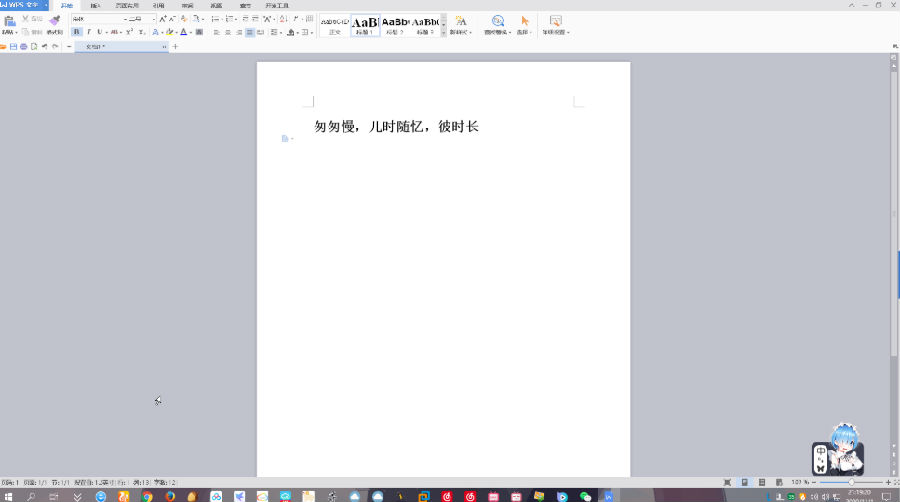The image size is (900, 502).
Task: Toggle Underline formatting button
Action: [99, 32]
